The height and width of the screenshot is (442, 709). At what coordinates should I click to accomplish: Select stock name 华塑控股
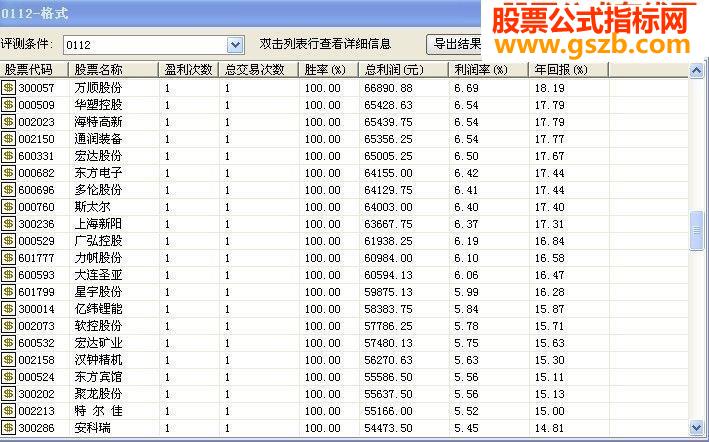(98, 105)
